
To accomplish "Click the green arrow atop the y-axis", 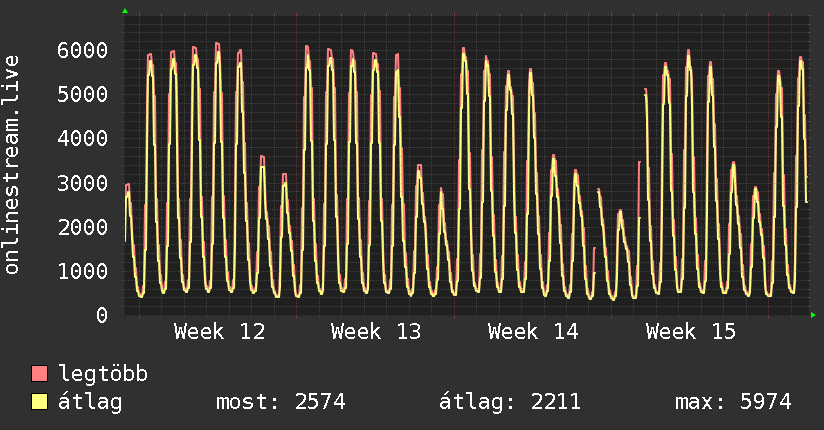I will pos(125,11).
